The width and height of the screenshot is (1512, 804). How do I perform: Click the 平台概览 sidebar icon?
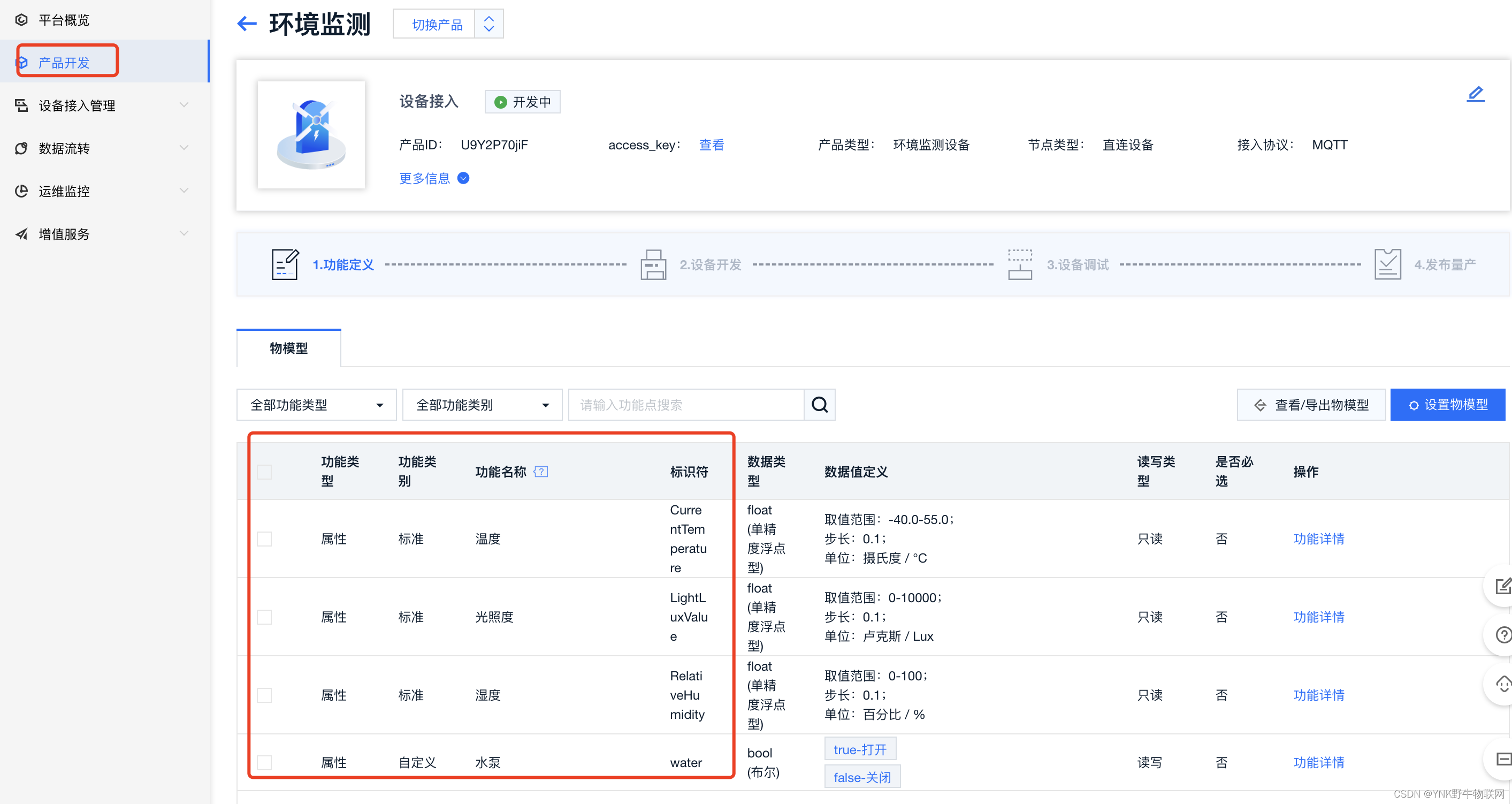click(x=22, y=19)
